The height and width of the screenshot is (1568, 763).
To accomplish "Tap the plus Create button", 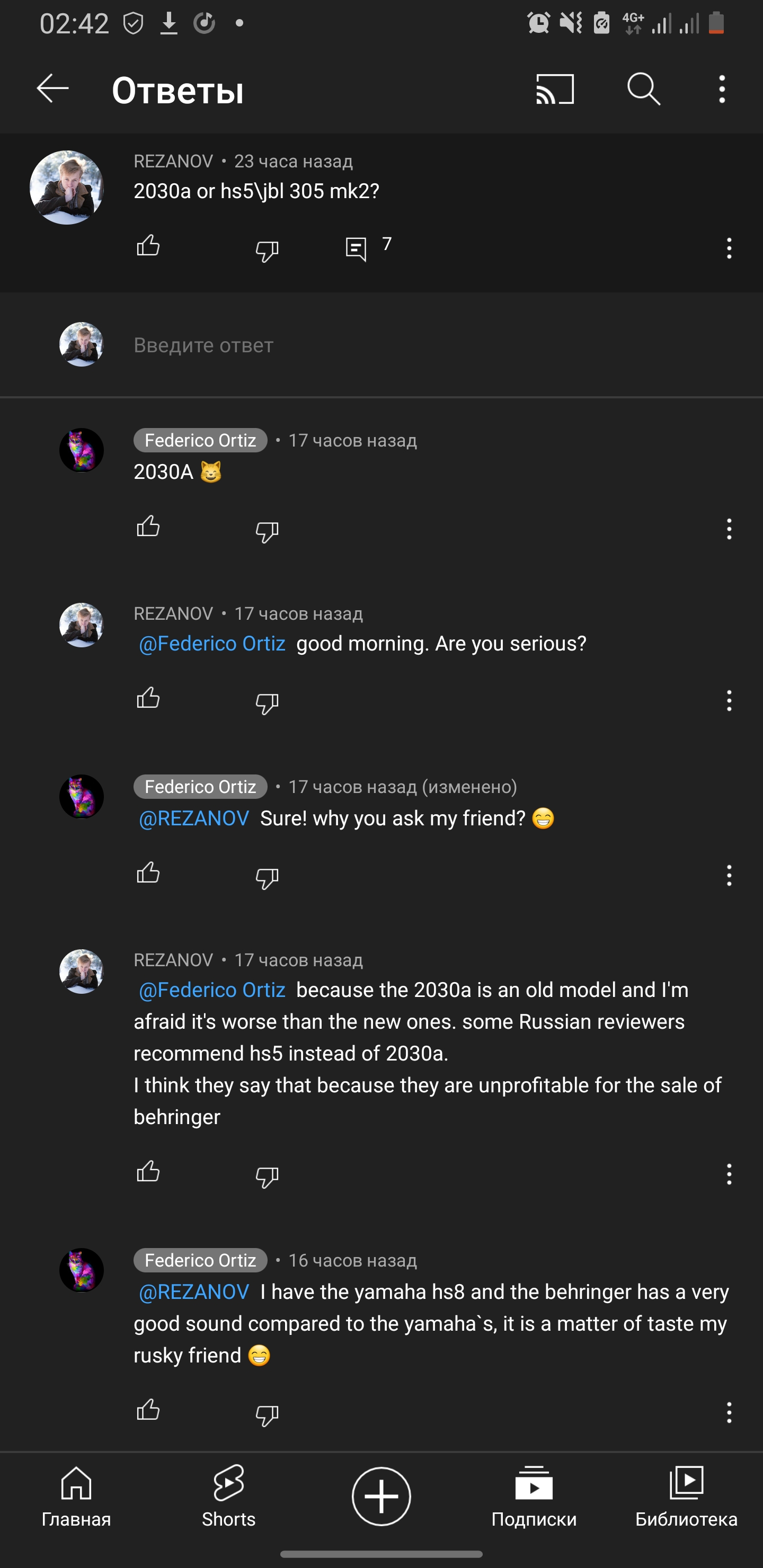I will [x=381, y=1496].
